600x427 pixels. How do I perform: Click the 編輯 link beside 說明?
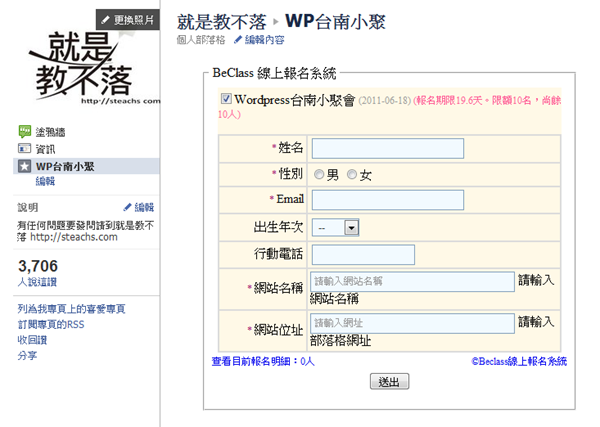point(144,207)
